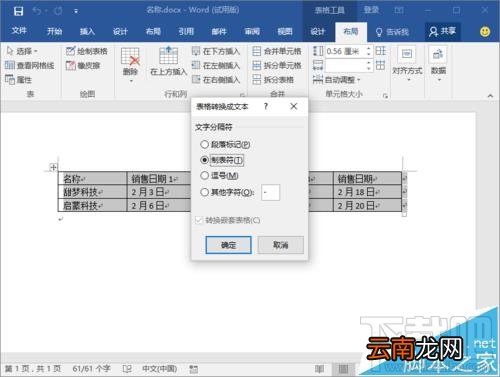500x377 pixels.
Task: Click the distribute rows icon
Action: coord(381,51)
